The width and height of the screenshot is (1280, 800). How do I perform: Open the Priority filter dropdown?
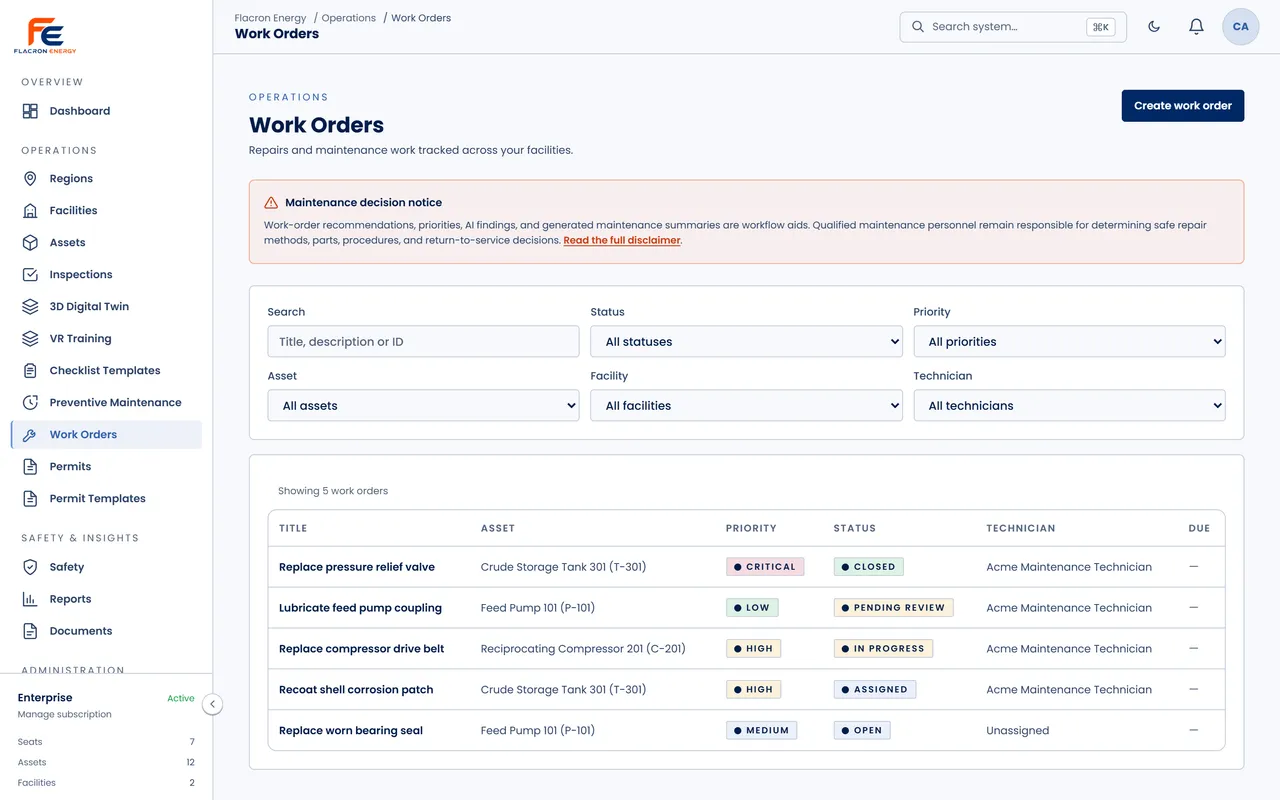(x=1069, y=342)
